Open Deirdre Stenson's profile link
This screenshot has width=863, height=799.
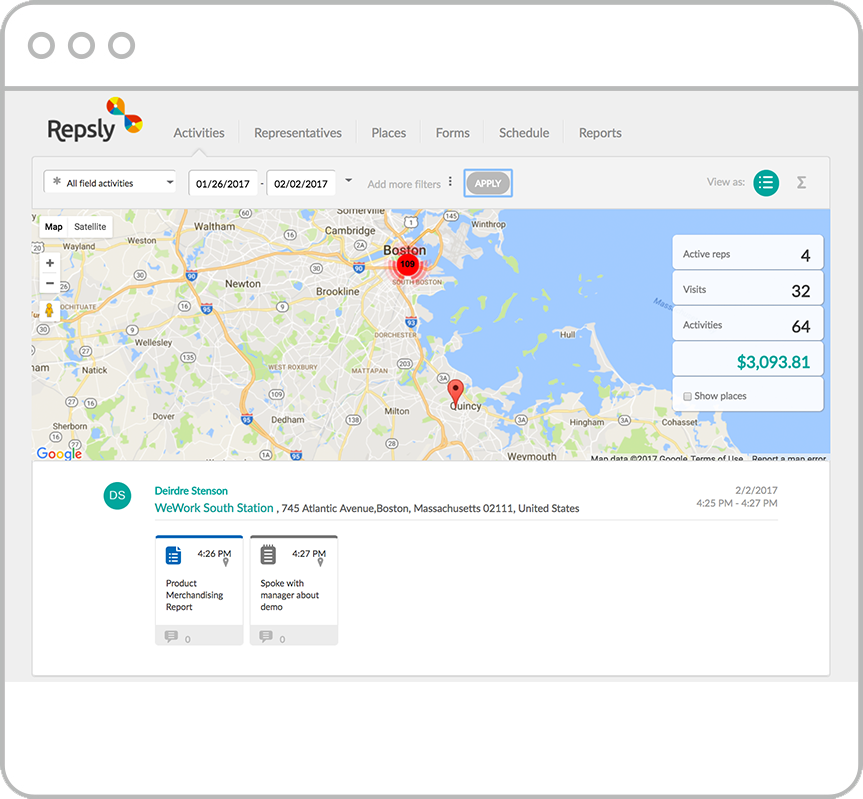pyautogui.click(x=191, y=491)
